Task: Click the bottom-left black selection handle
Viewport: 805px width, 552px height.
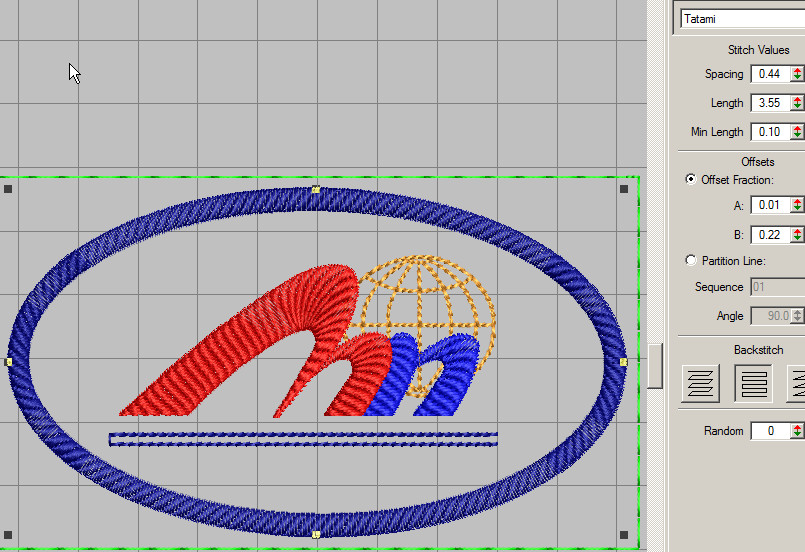Action: [x=8, y=535]
